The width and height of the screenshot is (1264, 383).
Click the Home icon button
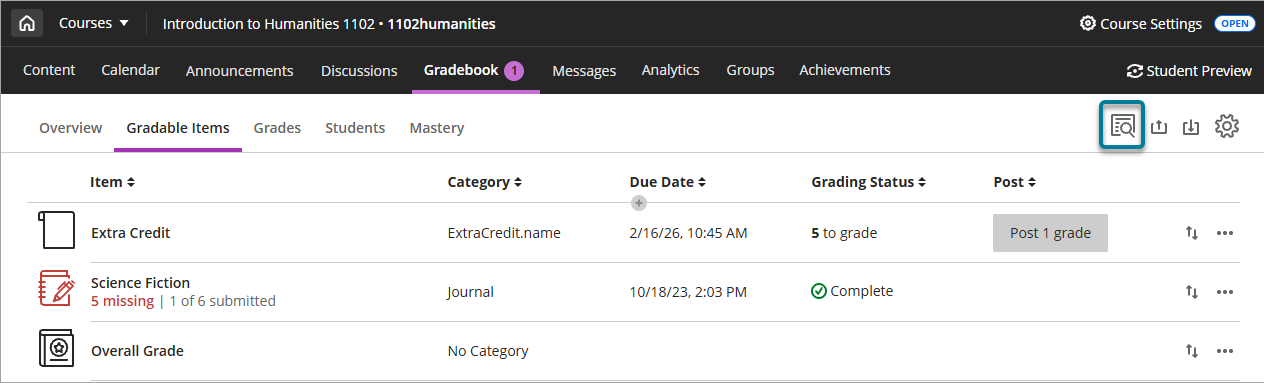27,23
